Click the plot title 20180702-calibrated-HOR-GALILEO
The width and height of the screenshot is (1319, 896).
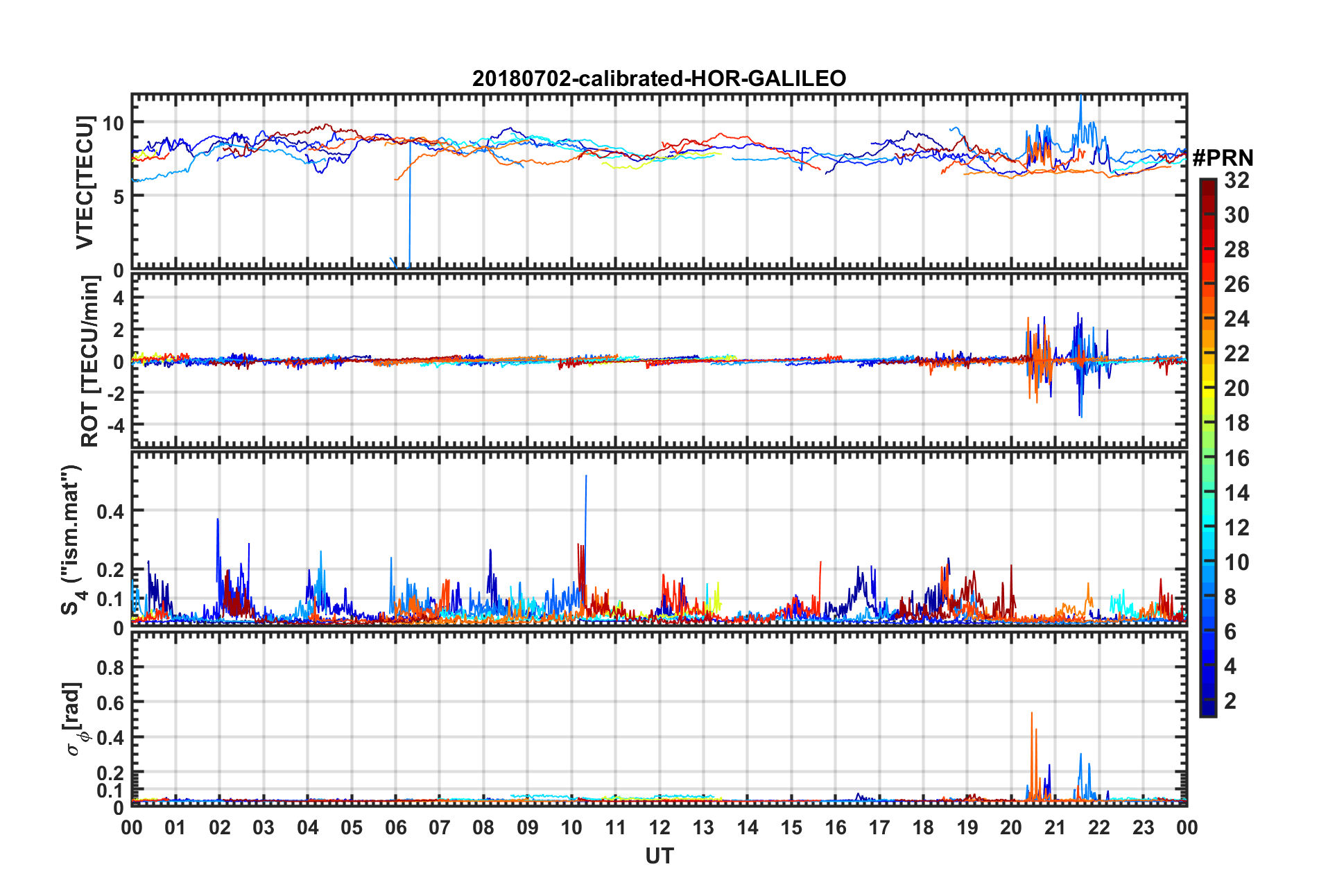(659, 78)
